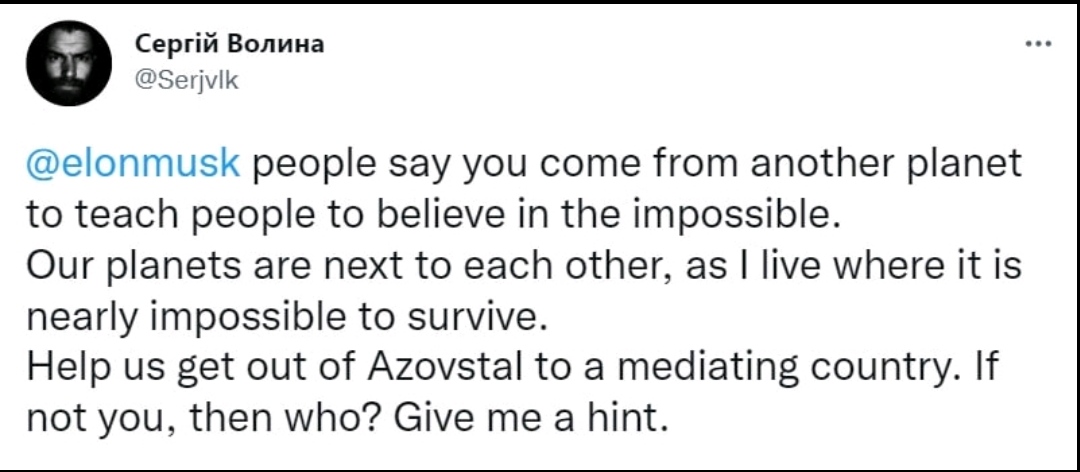Open the three-dot more options menu
Viewport: 1080px width, 472px height.
pos(1038,46)
